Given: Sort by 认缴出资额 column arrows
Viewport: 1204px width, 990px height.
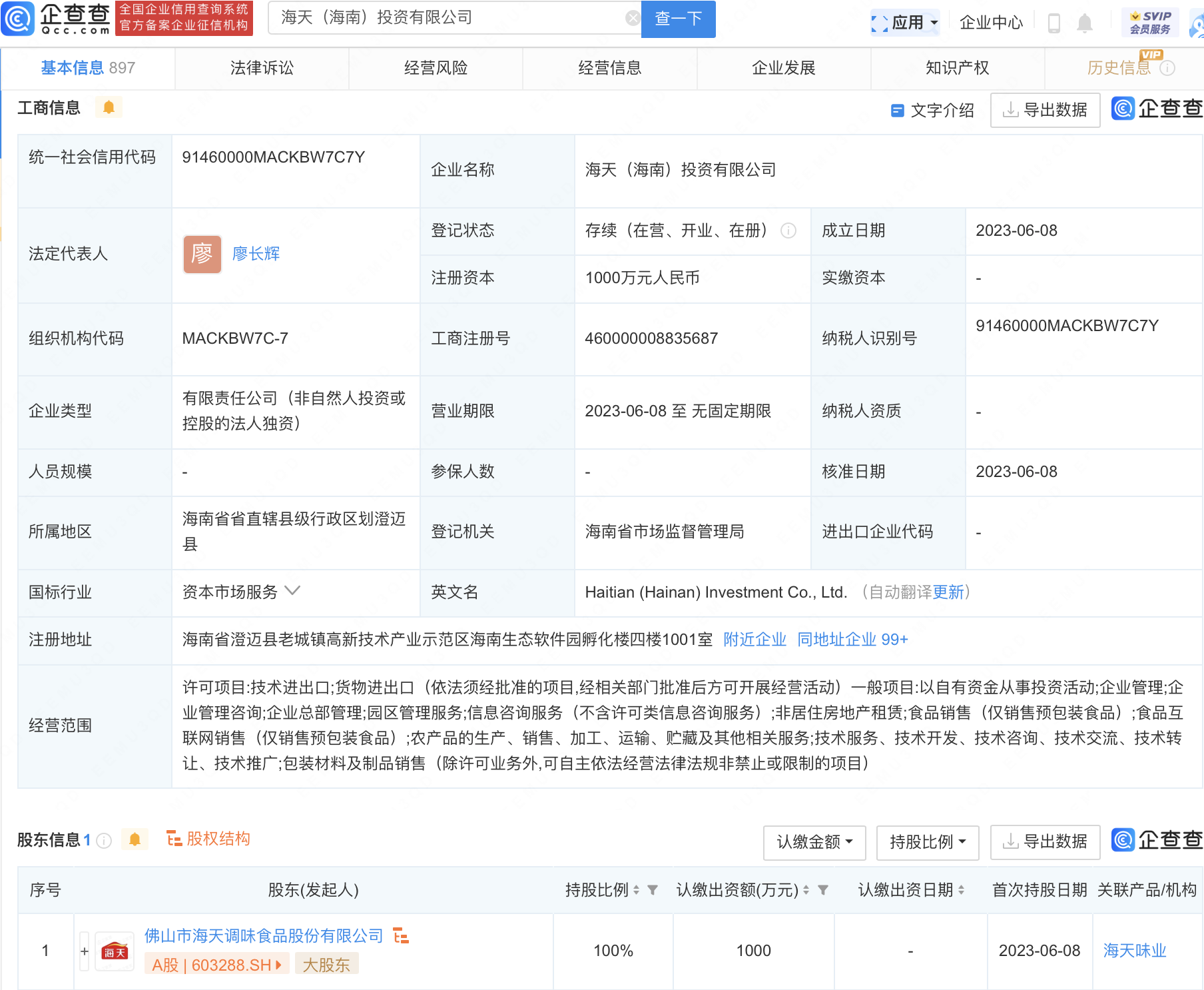Looking at the screenshot, I should [x=806, y=890].
